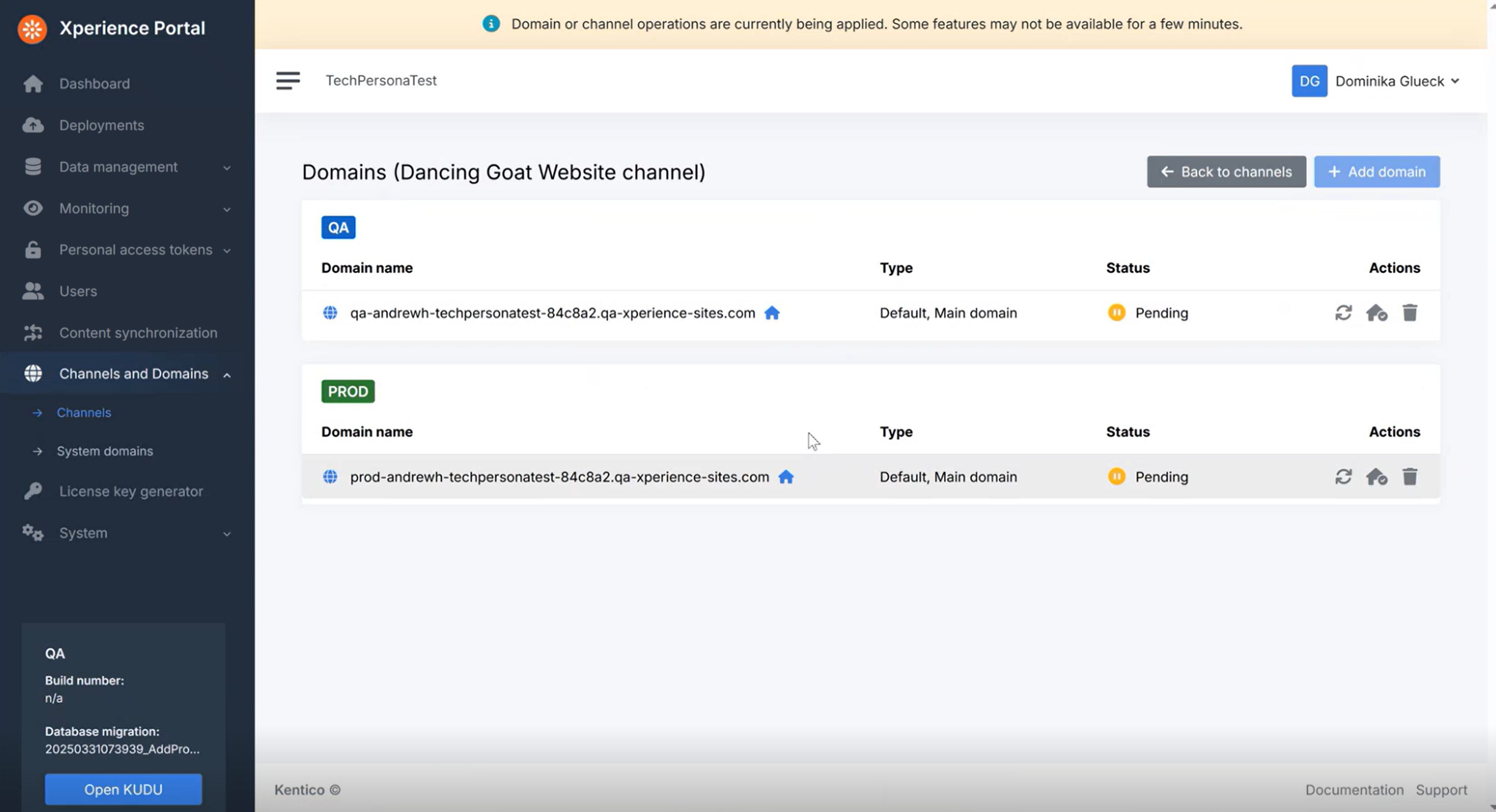The height and width of the screenshot is (812, 1496).
Task: Delete the QA domain via trash icon
Action: tap(1410, 313)
